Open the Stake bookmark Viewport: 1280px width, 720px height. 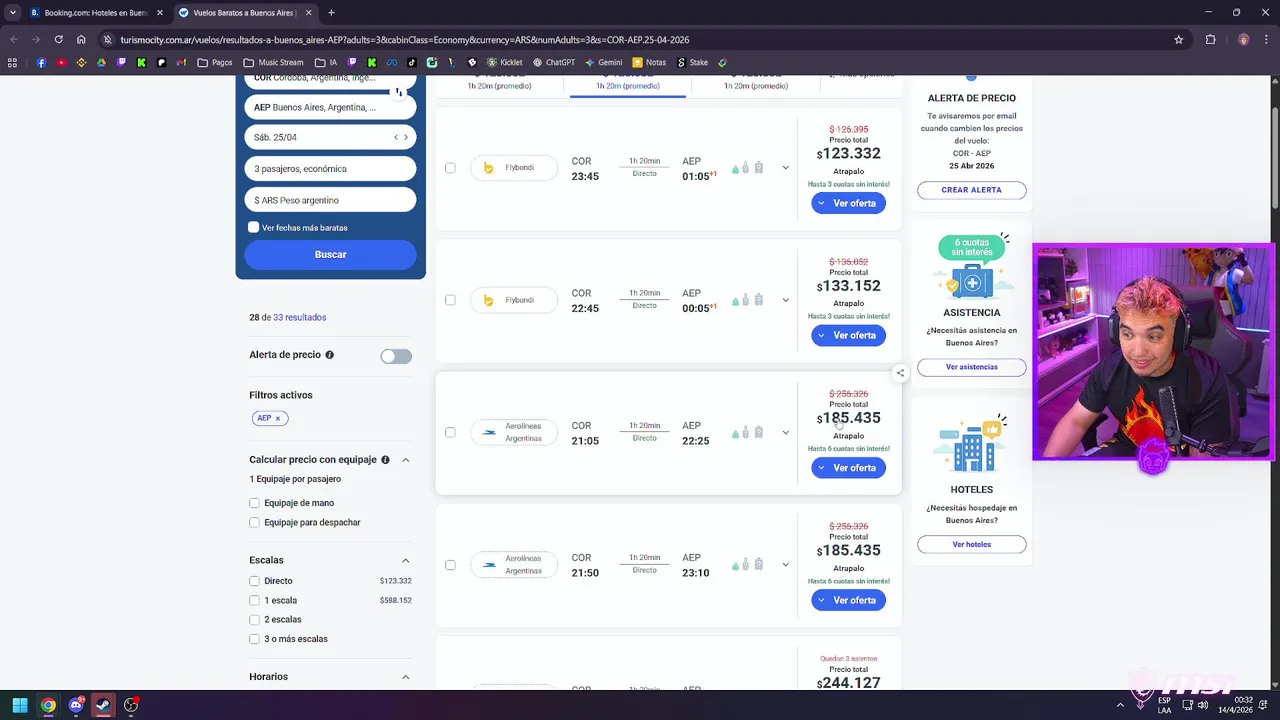click(x=692, y=62)
